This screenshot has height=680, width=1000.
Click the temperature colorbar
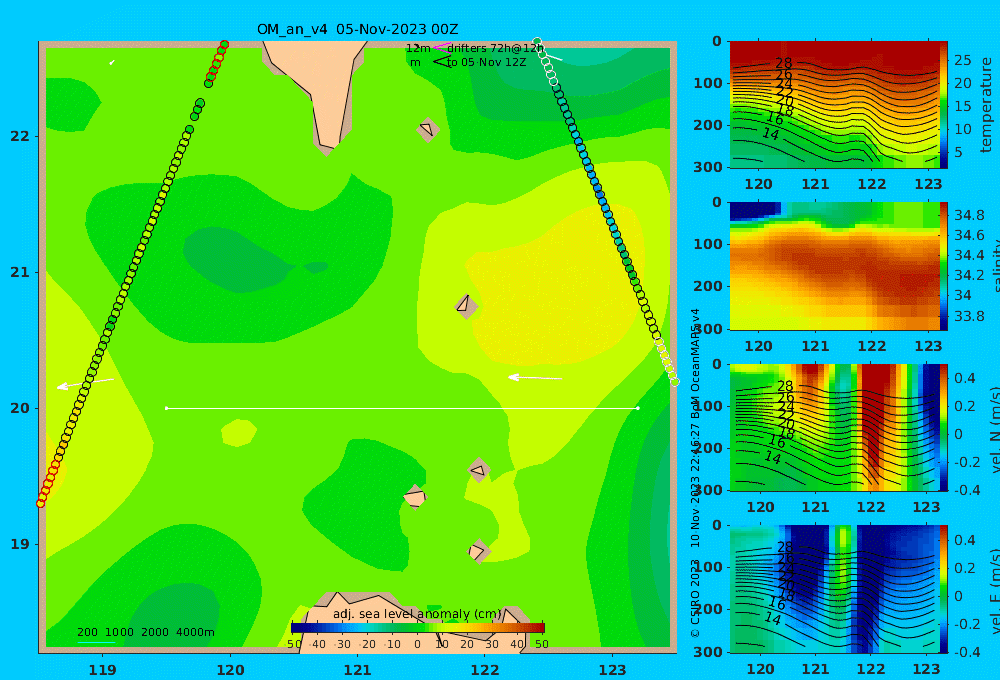(944, 104)
